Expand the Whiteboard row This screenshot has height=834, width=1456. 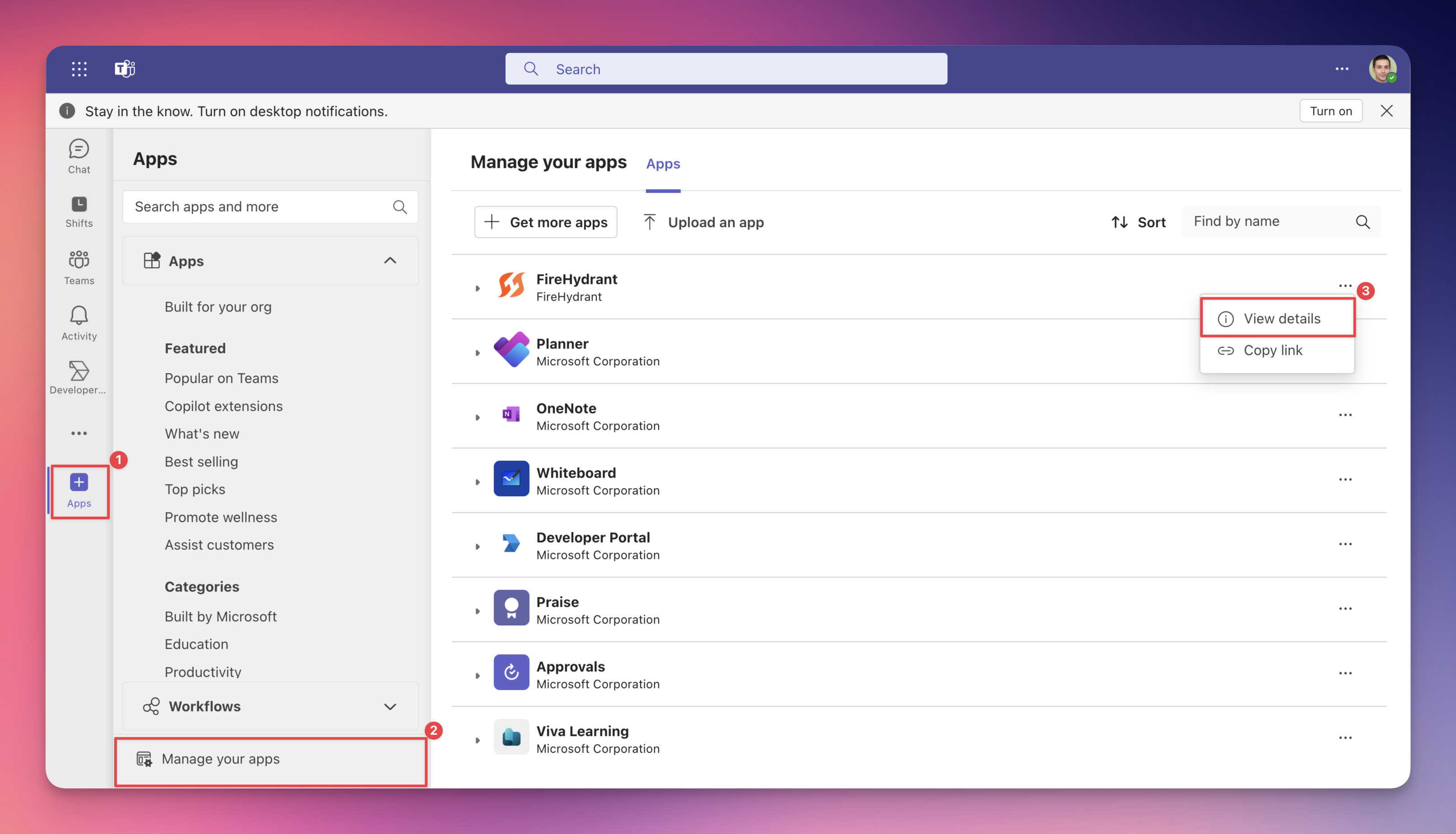(x=477, y=482)
